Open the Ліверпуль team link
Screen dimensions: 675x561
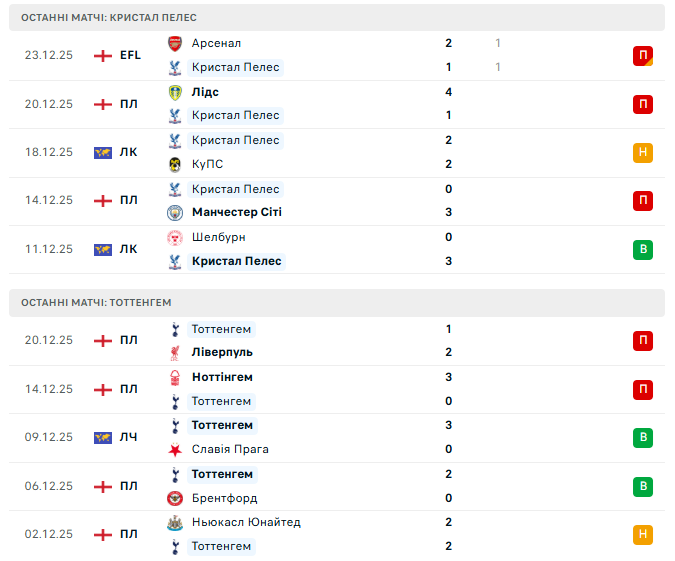222,352
